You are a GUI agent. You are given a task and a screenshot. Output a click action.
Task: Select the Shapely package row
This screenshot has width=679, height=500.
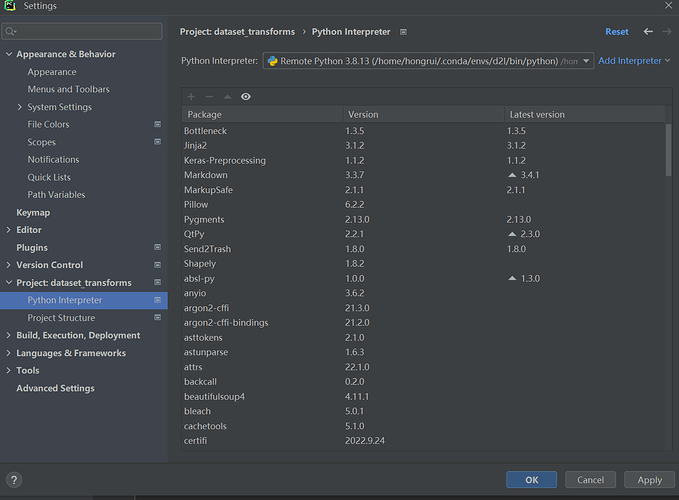pyautogui.click(x=424, y=264)
